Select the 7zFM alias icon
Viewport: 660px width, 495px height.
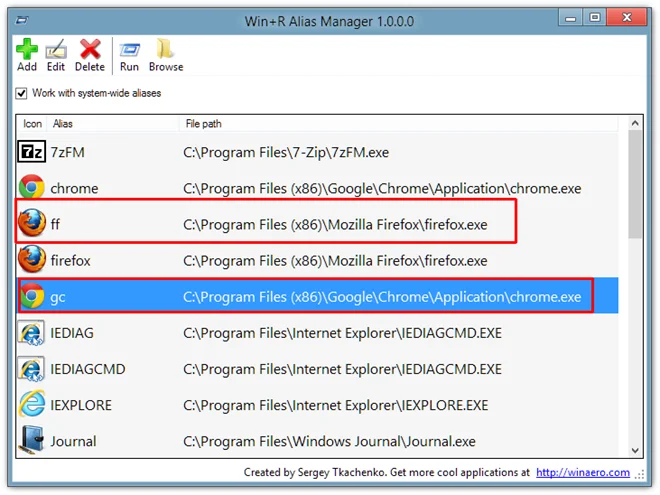(31, 152)
